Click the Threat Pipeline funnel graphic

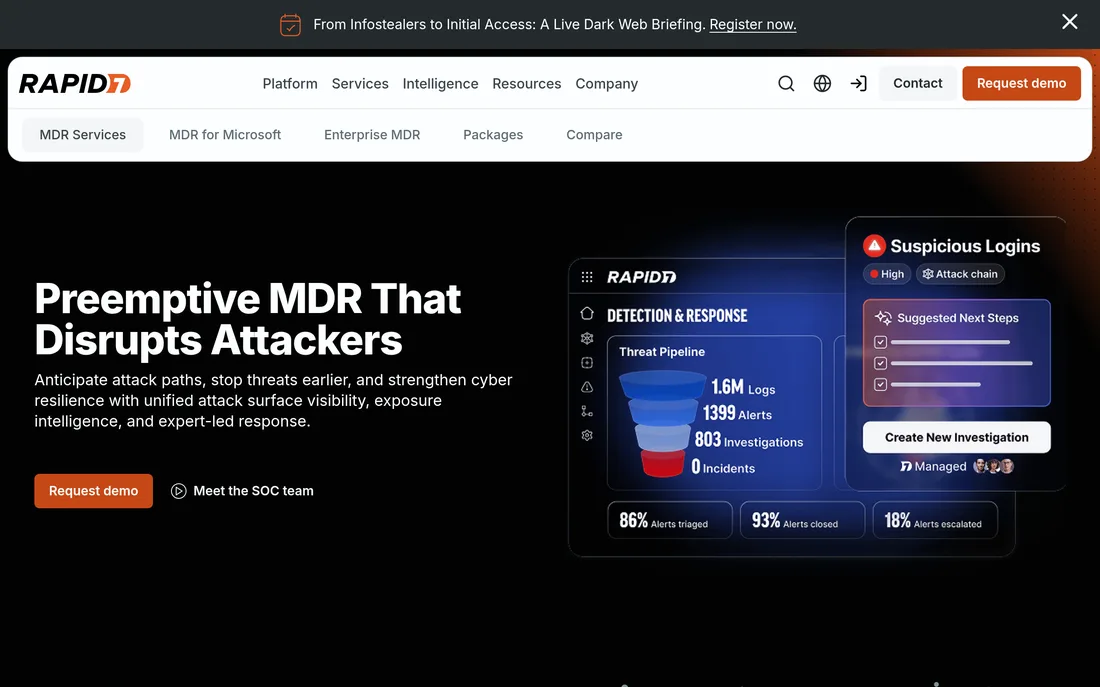pyautogui.click(x=662, y=424)
